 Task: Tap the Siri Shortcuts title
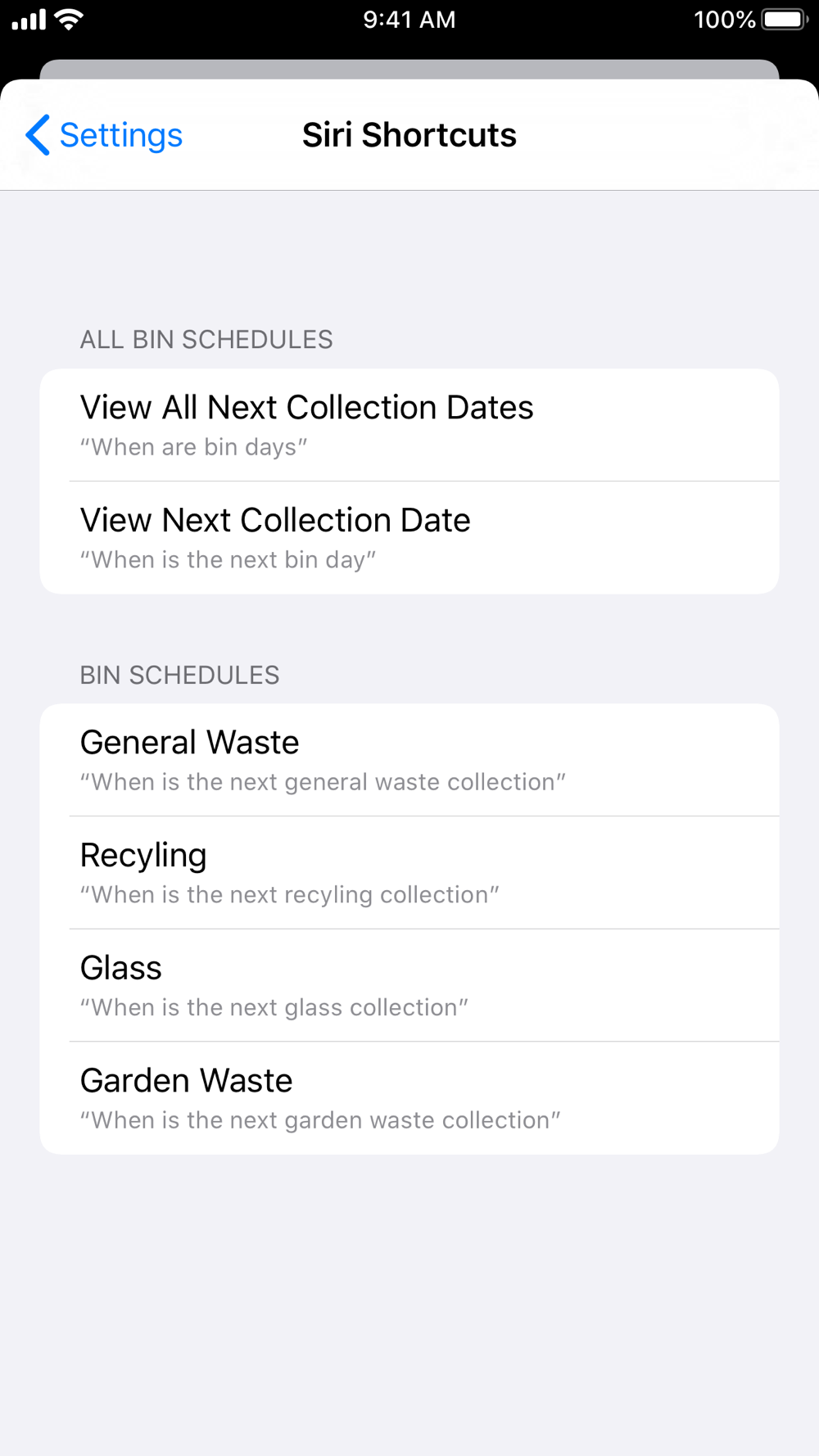pos(409,135)
